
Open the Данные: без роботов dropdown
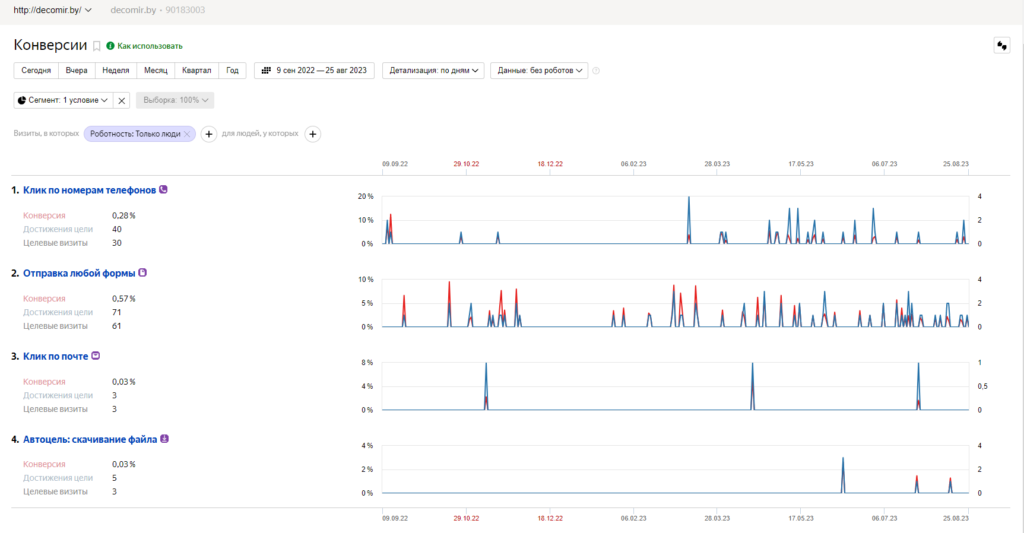539,71
